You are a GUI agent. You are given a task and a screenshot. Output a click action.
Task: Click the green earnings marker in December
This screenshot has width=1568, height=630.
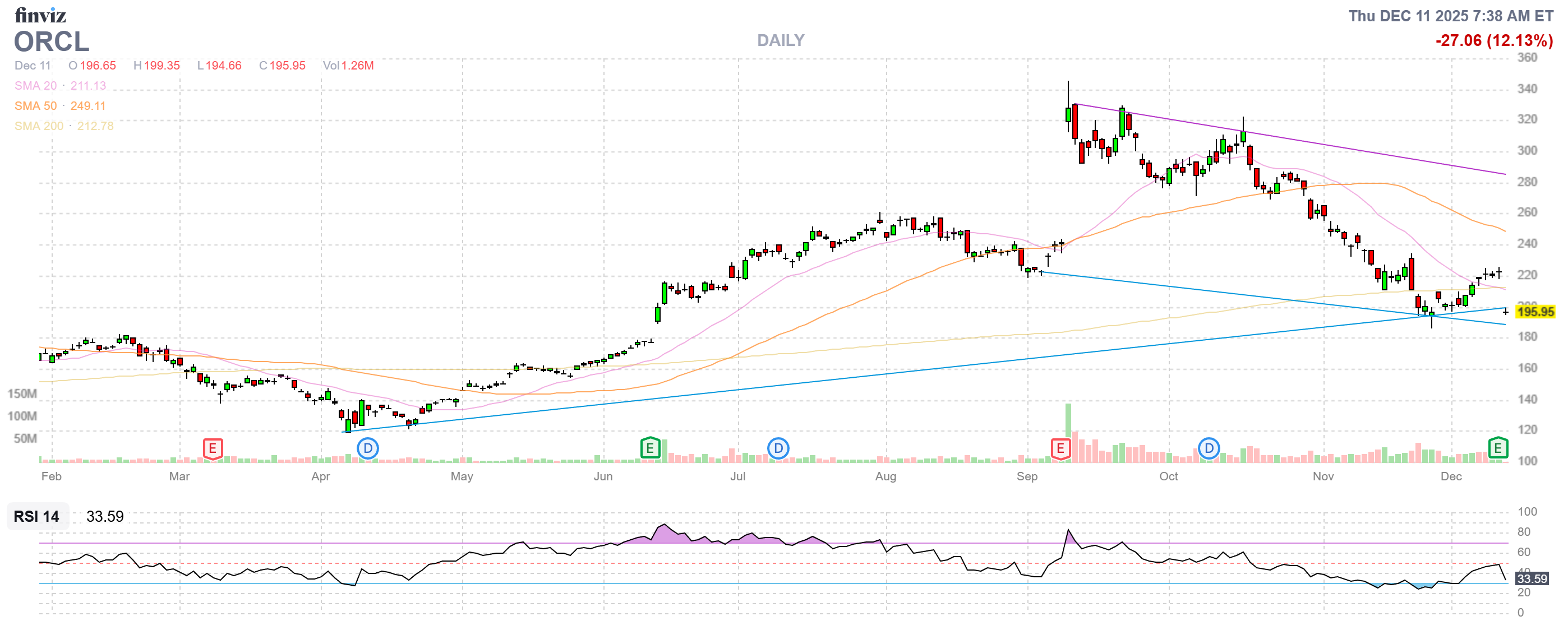1497,449
